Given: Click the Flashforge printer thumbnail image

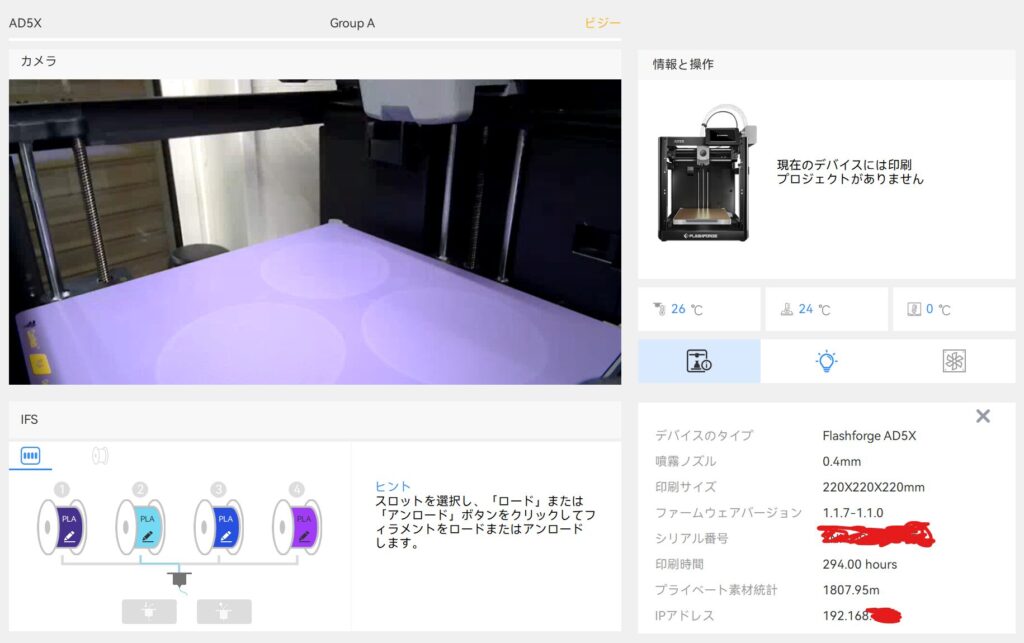Looking at the screenshot, I should click(706, 173).
